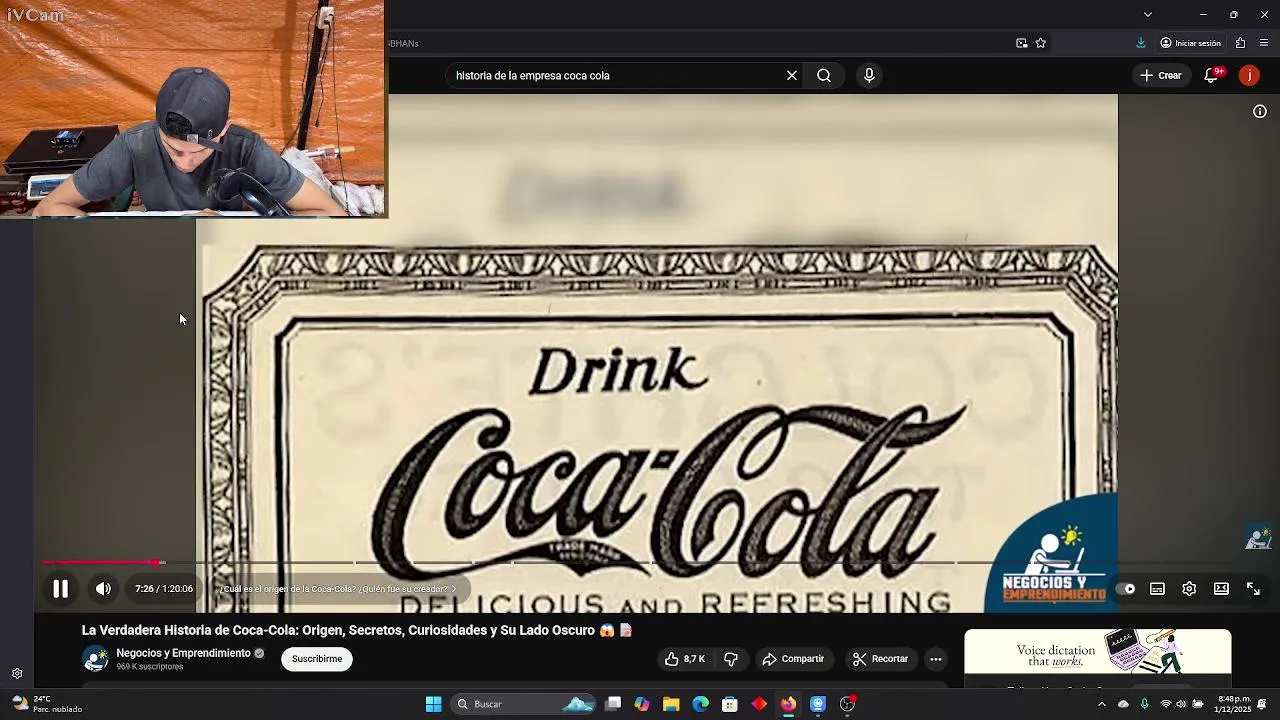Turn on subtitles in the player
The width and height of the screenshot is (1280, 720).
pos(1157,589)
